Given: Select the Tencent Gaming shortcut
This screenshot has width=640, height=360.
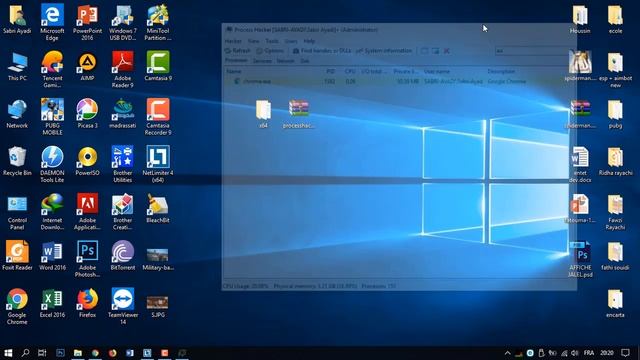Looking at the screenshot, I should [x=52, y=70].
